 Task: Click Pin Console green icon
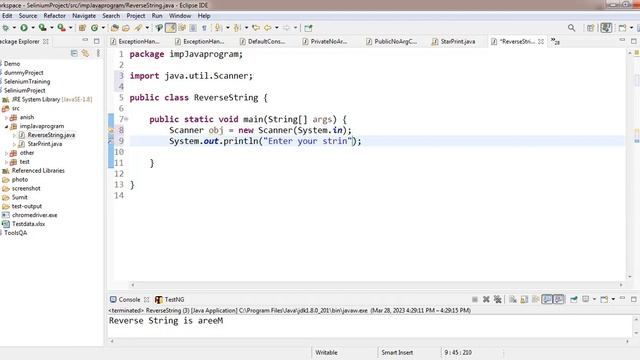coord(573,299)
